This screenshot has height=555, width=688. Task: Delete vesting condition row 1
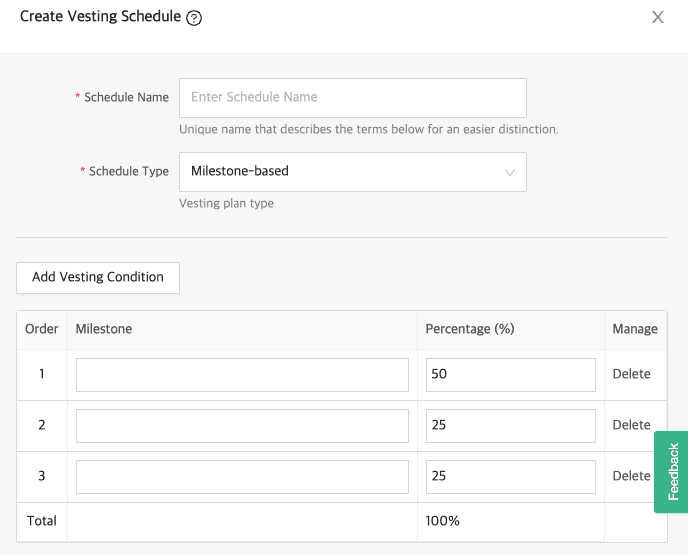(631, 375)
